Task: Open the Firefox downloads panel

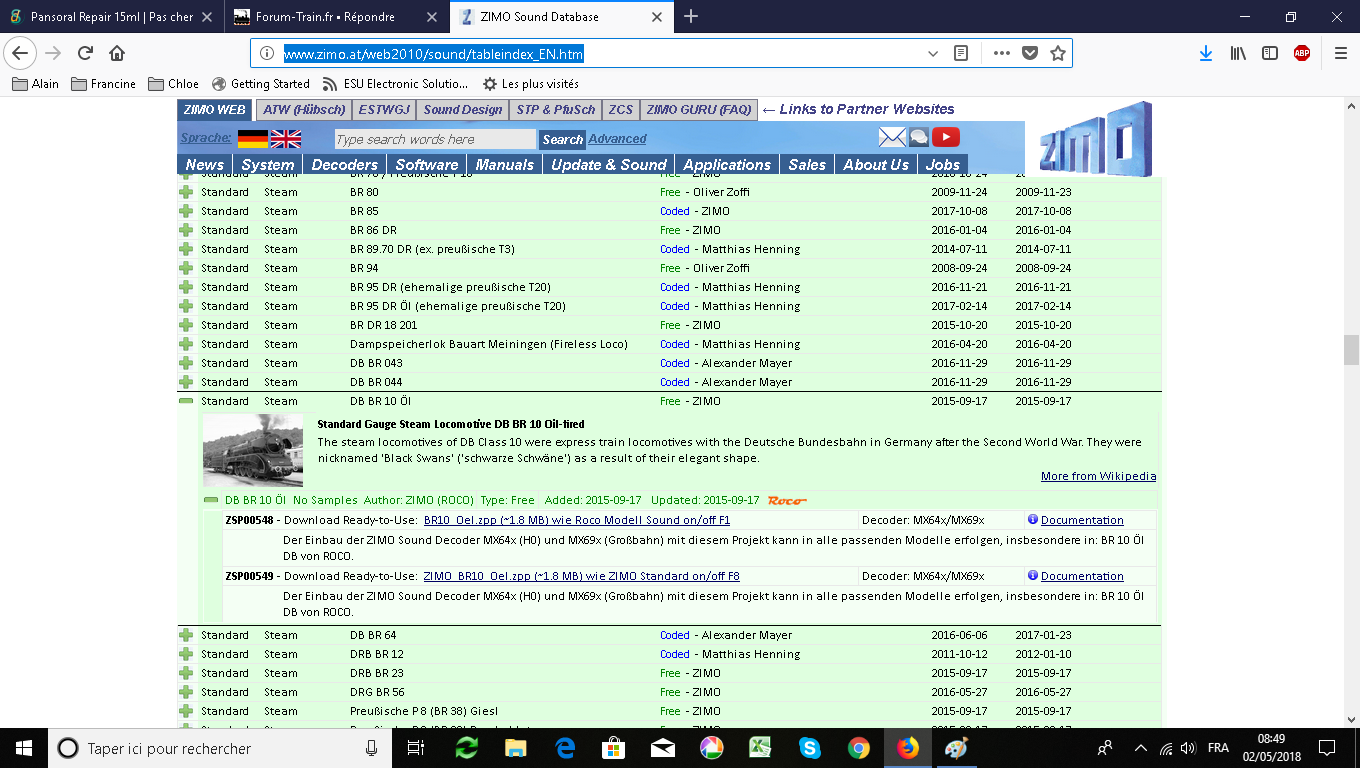Action: [x=1206, y=54]
